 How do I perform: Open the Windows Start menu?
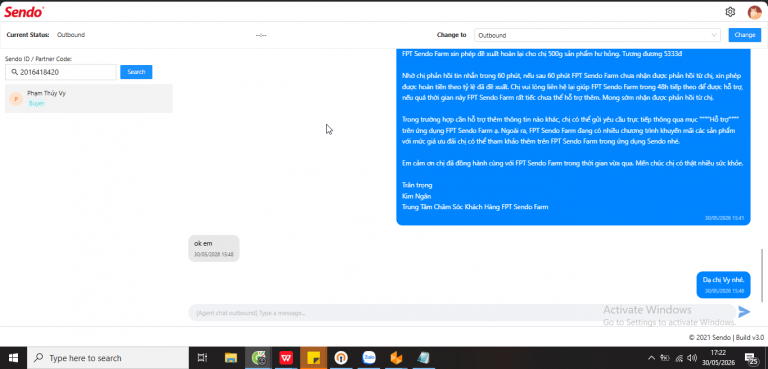13,358
